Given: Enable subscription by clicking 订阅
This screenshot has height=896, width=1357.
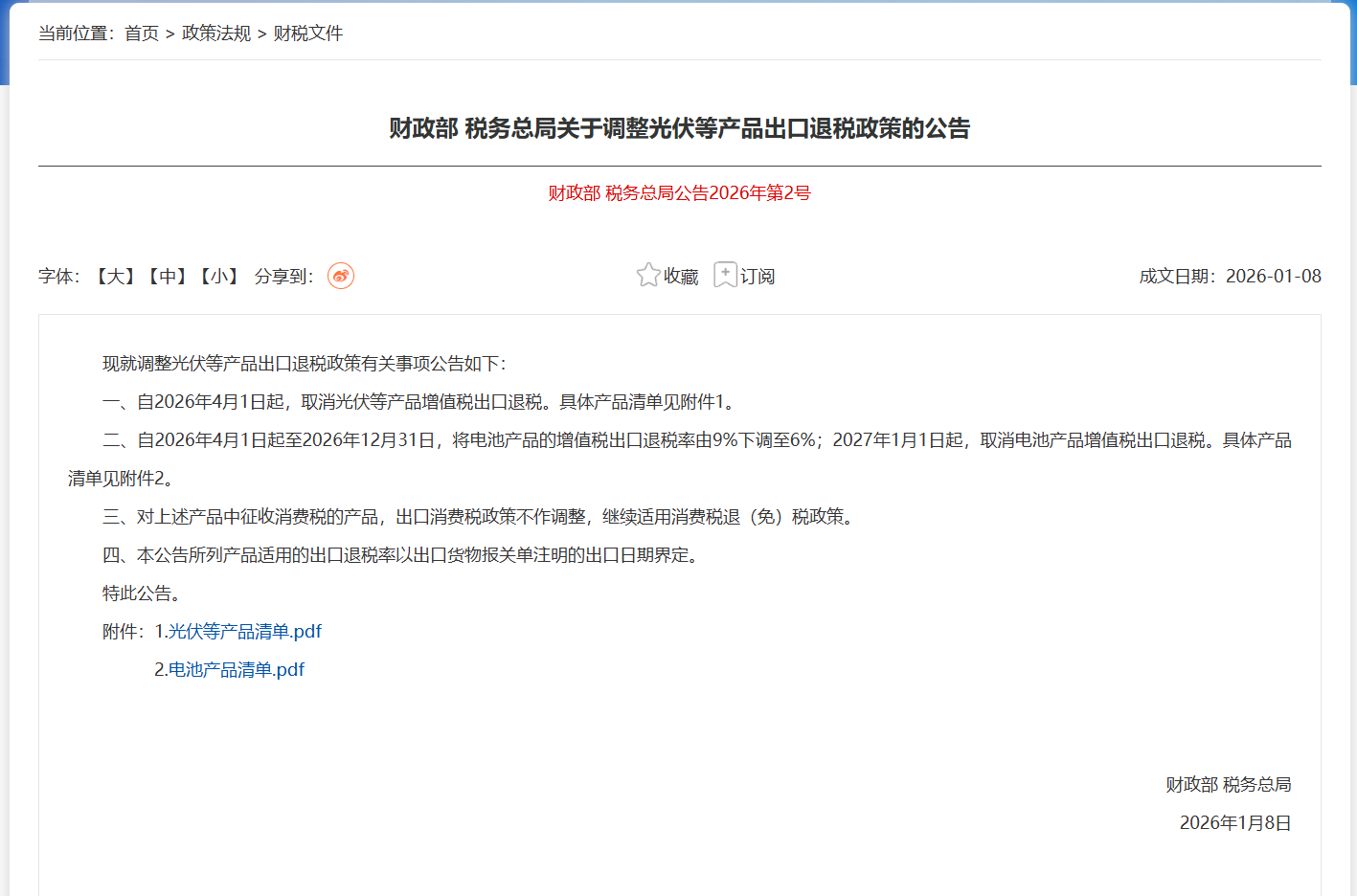Looking at the screenshot, I should click(757, 276).
